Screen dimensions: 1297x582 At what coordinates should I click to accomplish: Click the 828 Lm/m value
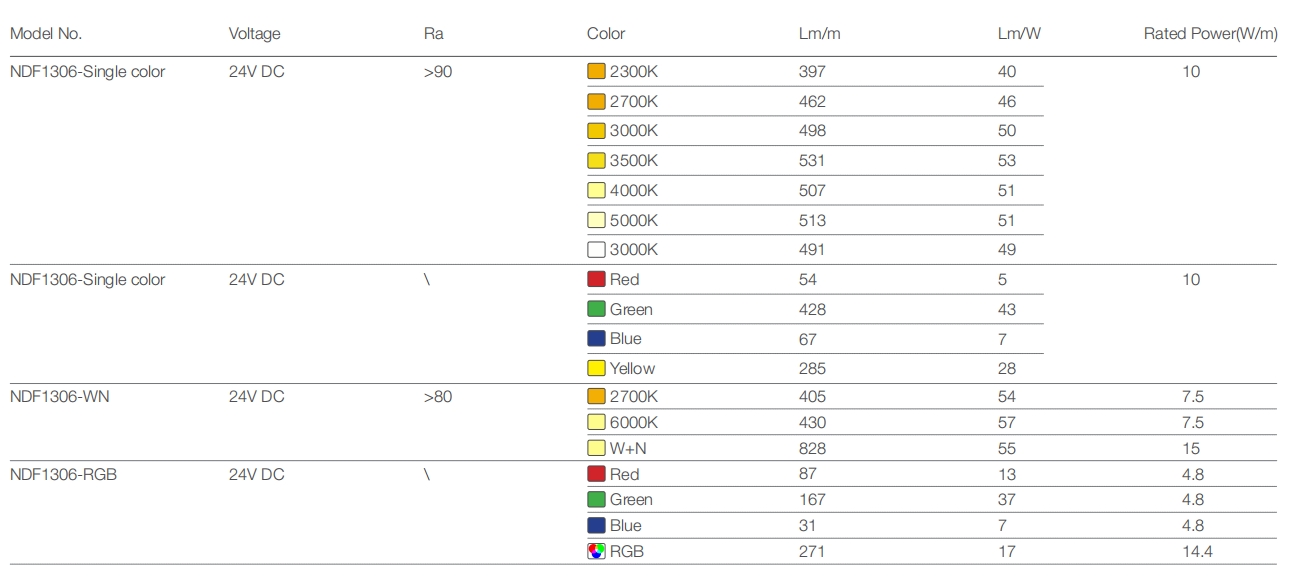(x=812, y=449)
